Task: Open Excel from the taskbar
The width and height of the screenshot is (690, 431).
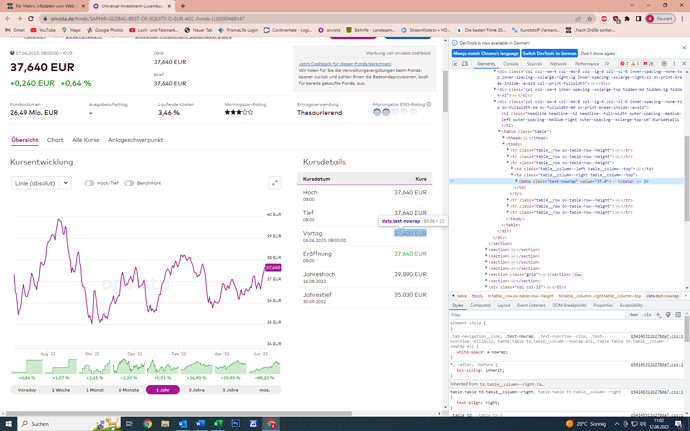Action: (x=217, y=424)
